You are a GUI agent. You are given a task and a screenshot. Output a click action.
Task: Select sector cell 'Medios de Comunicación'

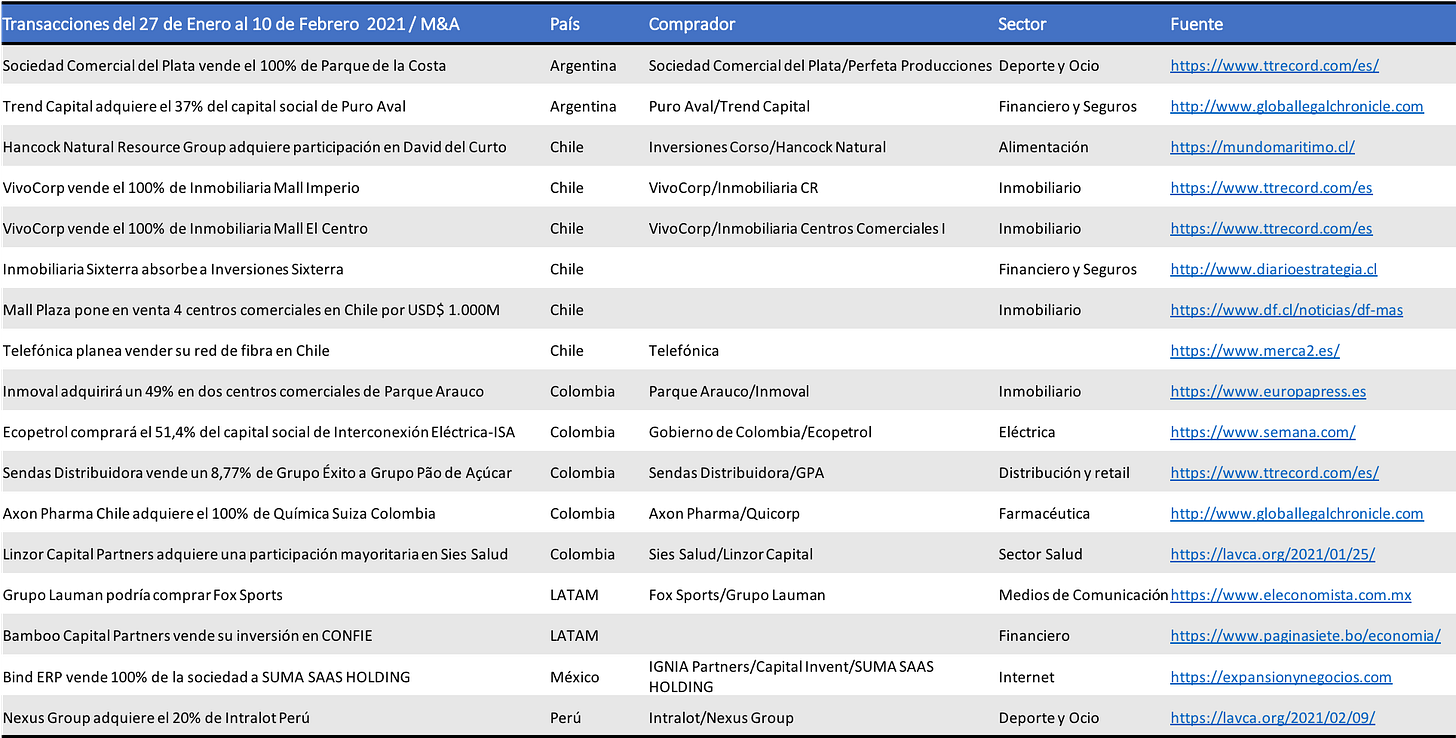click(x=1083, y=595)
